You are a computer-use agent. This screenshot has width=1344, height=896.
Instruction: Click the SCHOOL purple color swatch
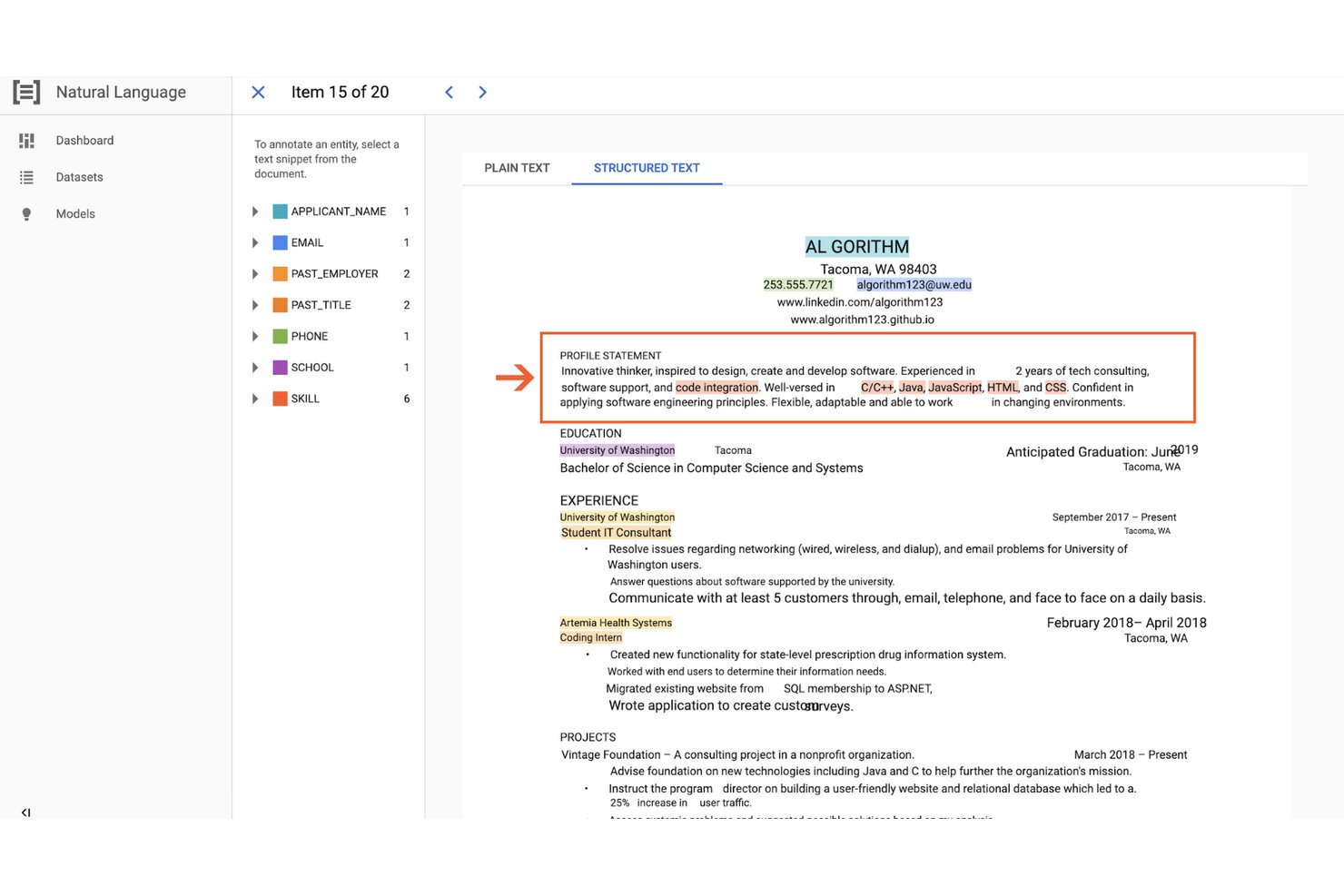point(281,367)
